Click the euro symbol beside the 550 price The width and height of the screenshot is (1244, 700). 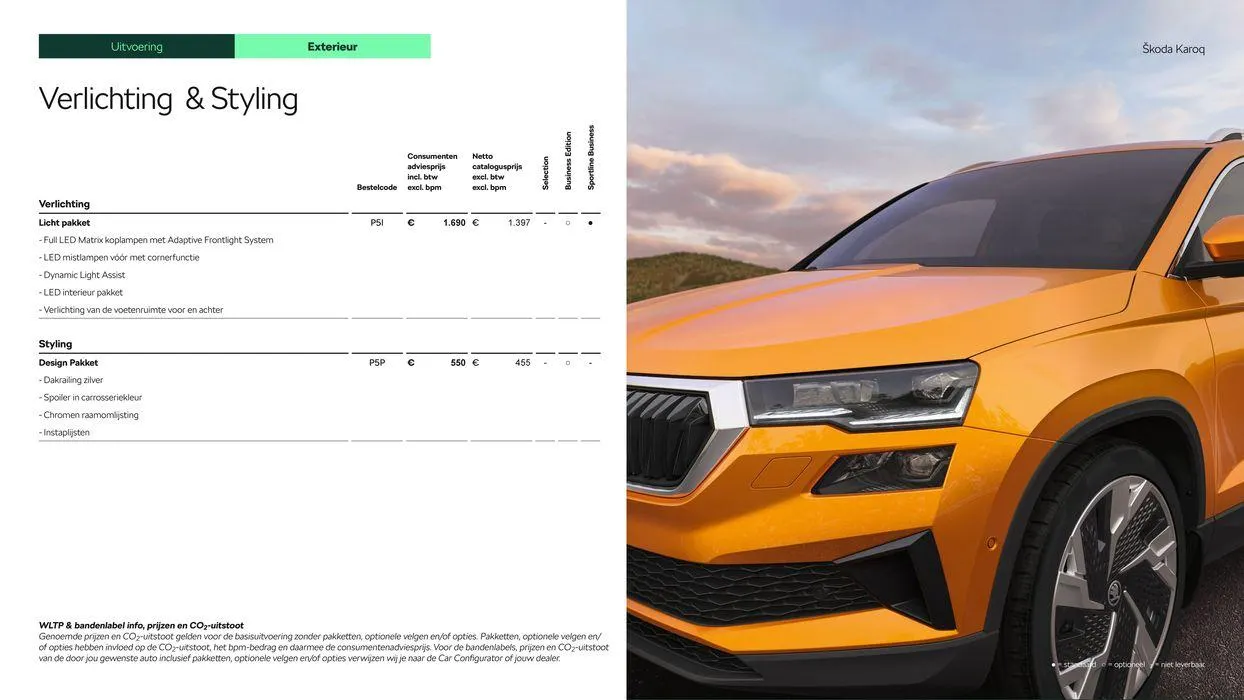(409, 360)
